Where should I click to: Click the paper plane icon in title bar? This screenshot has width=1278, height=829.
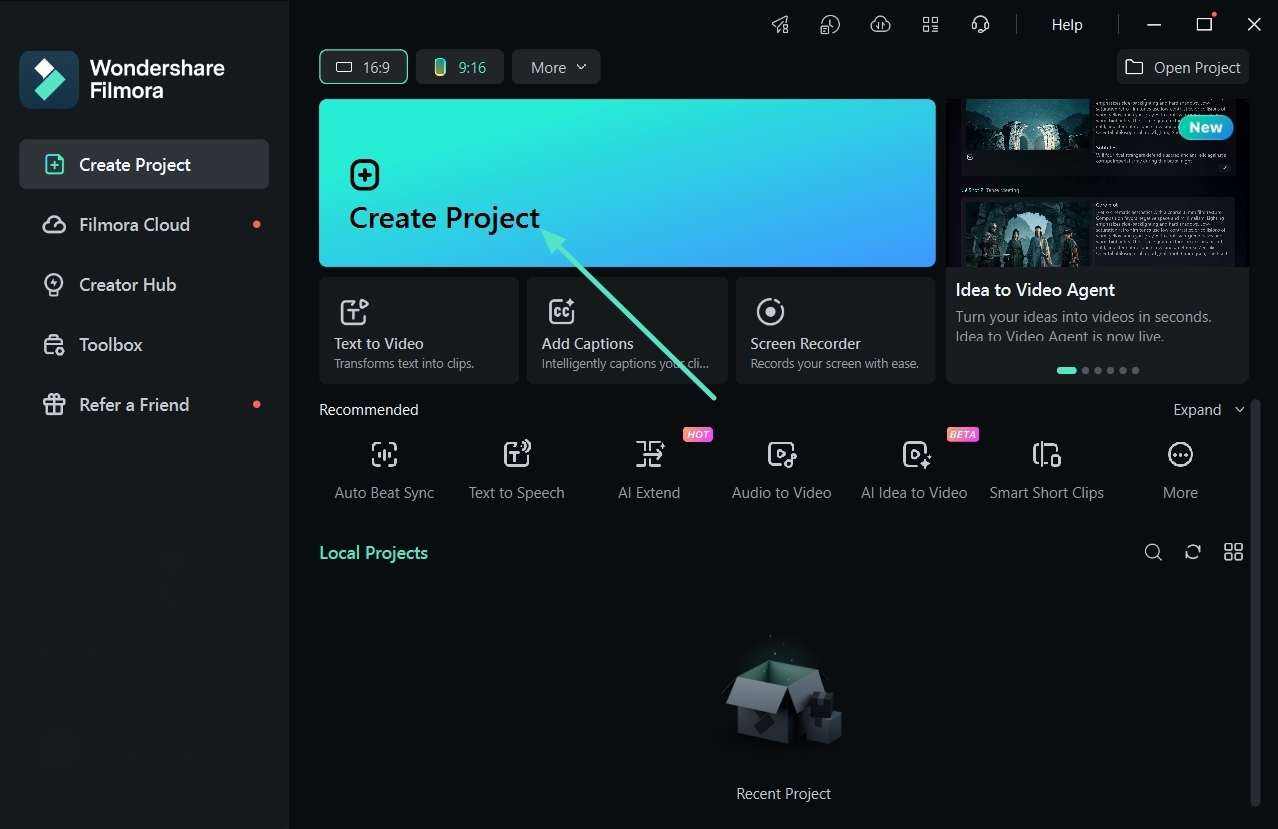780,24
